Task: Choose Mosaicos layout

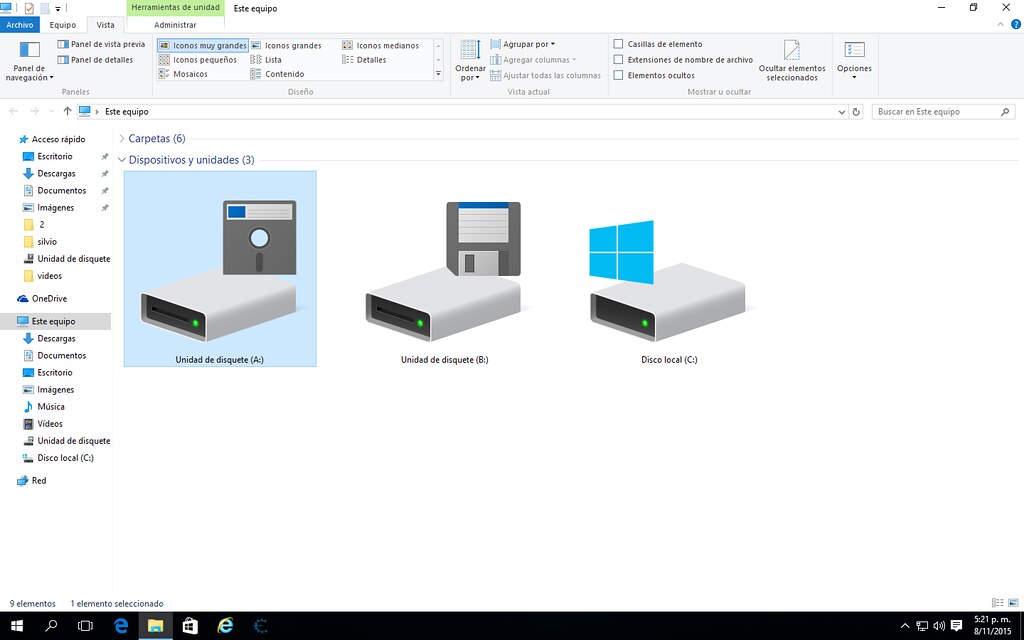Action: 184,74
